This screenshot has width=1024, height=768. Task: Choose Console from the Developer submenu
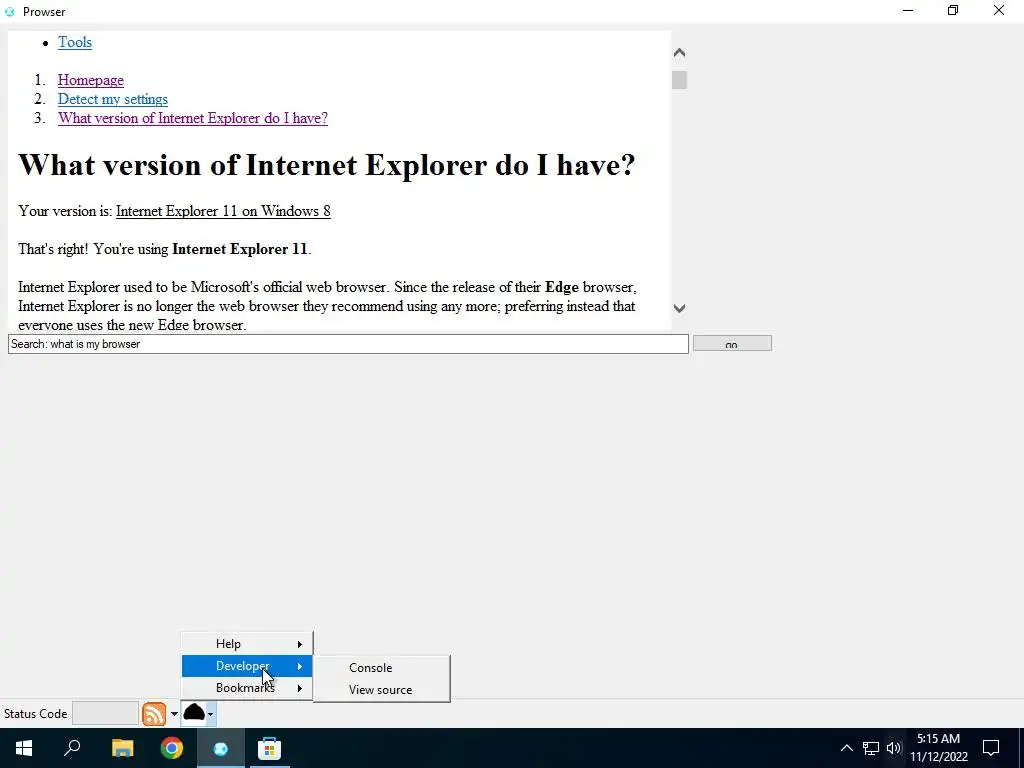coord(381,667)
